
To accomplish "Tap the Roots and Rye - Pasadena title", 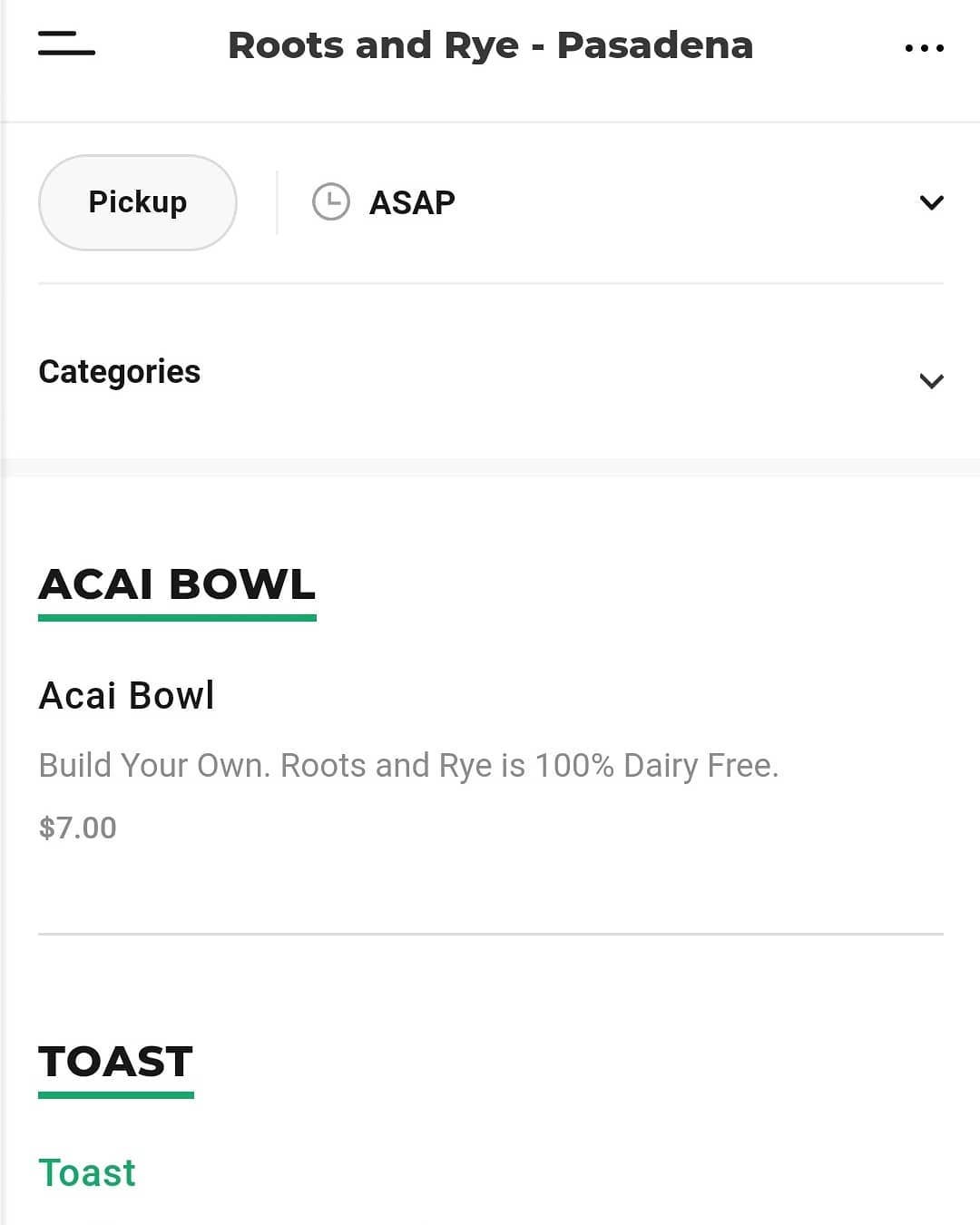I will pyautogui.click(x=490, y=45).
